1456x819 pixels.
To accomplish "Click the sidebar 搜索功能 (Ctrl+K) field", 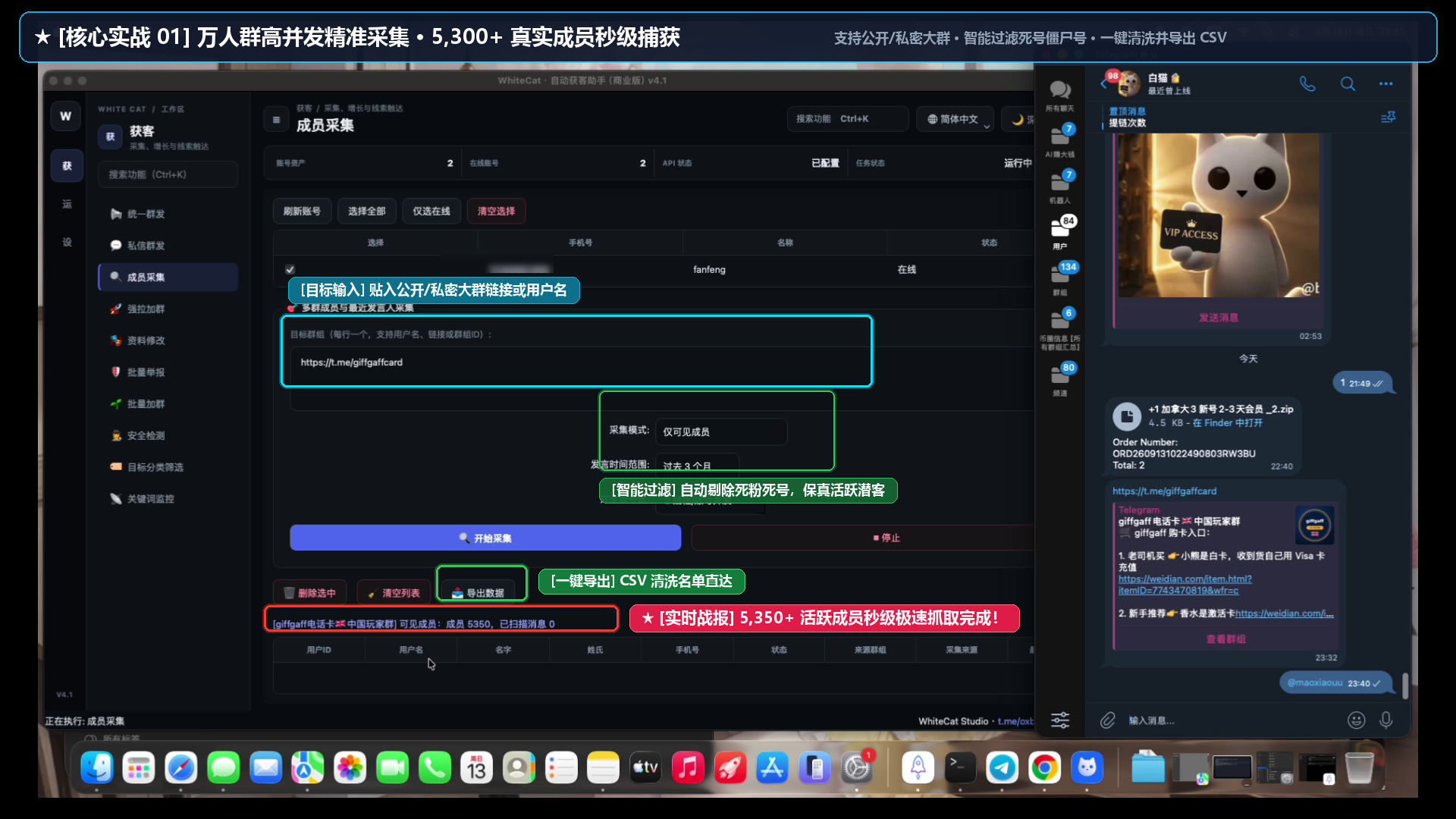I will pyautogui.click(x=168, y=174).
